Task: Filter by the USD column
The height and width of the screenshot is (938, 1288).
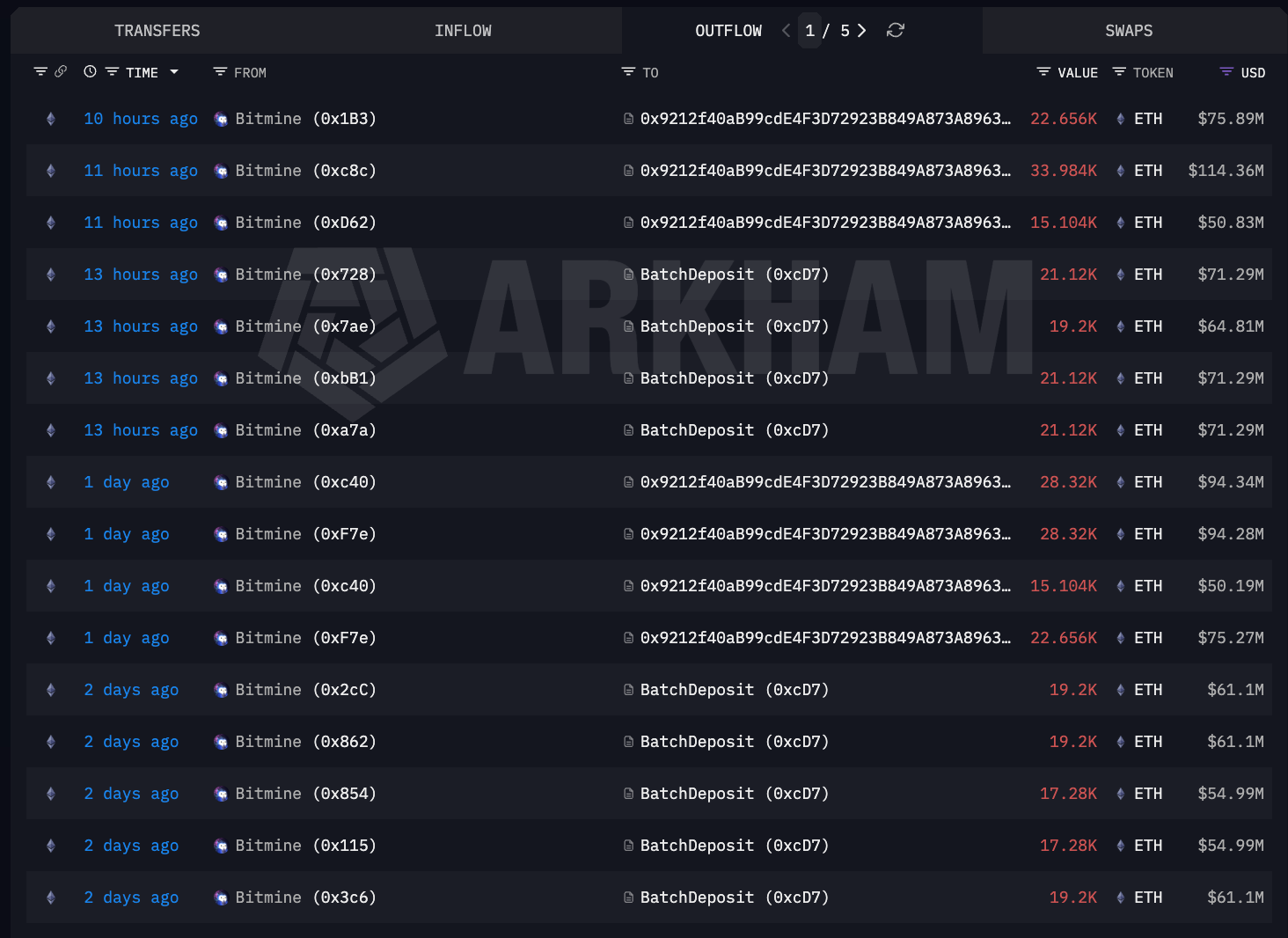Action: point(1226,72)
